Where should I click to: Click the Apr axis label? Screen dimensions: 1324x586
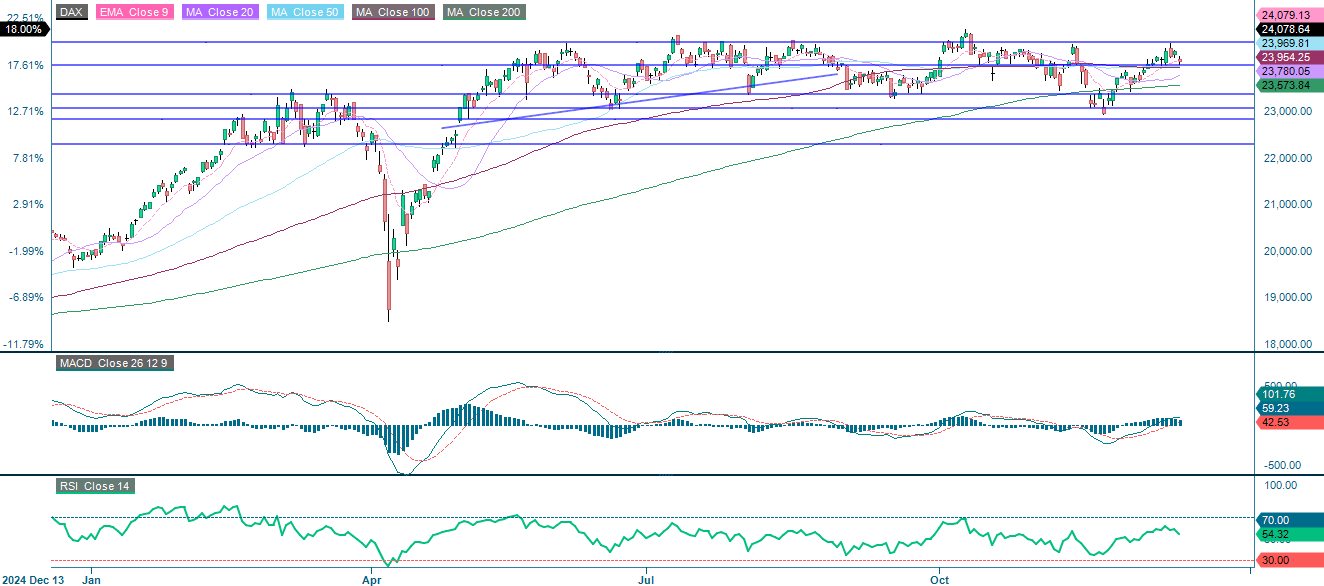point(371,579)
